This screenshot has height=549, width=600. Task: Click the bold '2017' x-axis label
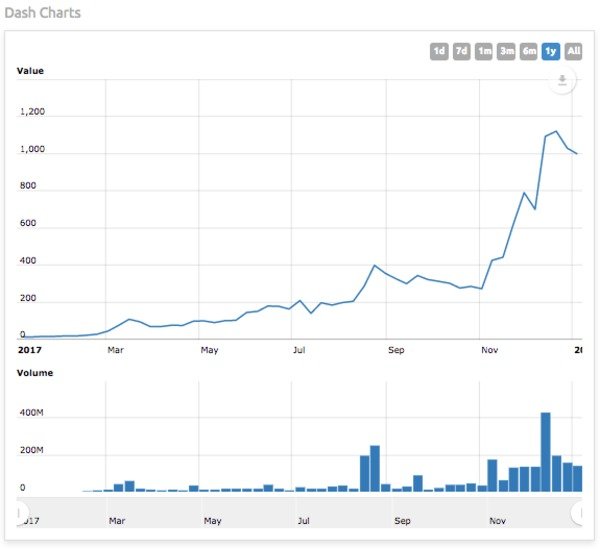[30, 350]
